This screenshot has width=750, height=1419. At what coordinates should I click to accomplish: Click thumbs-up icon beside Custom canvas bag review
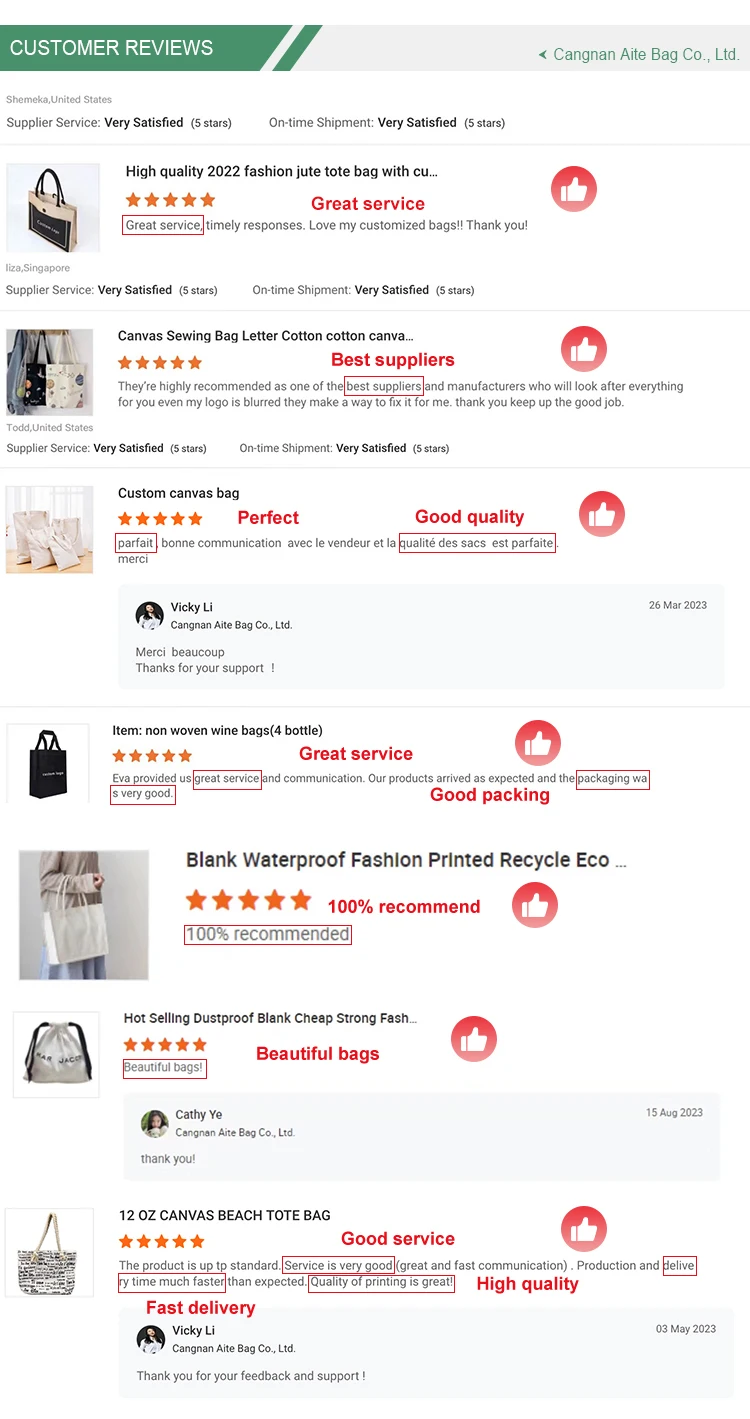click(x=602, y=515)
